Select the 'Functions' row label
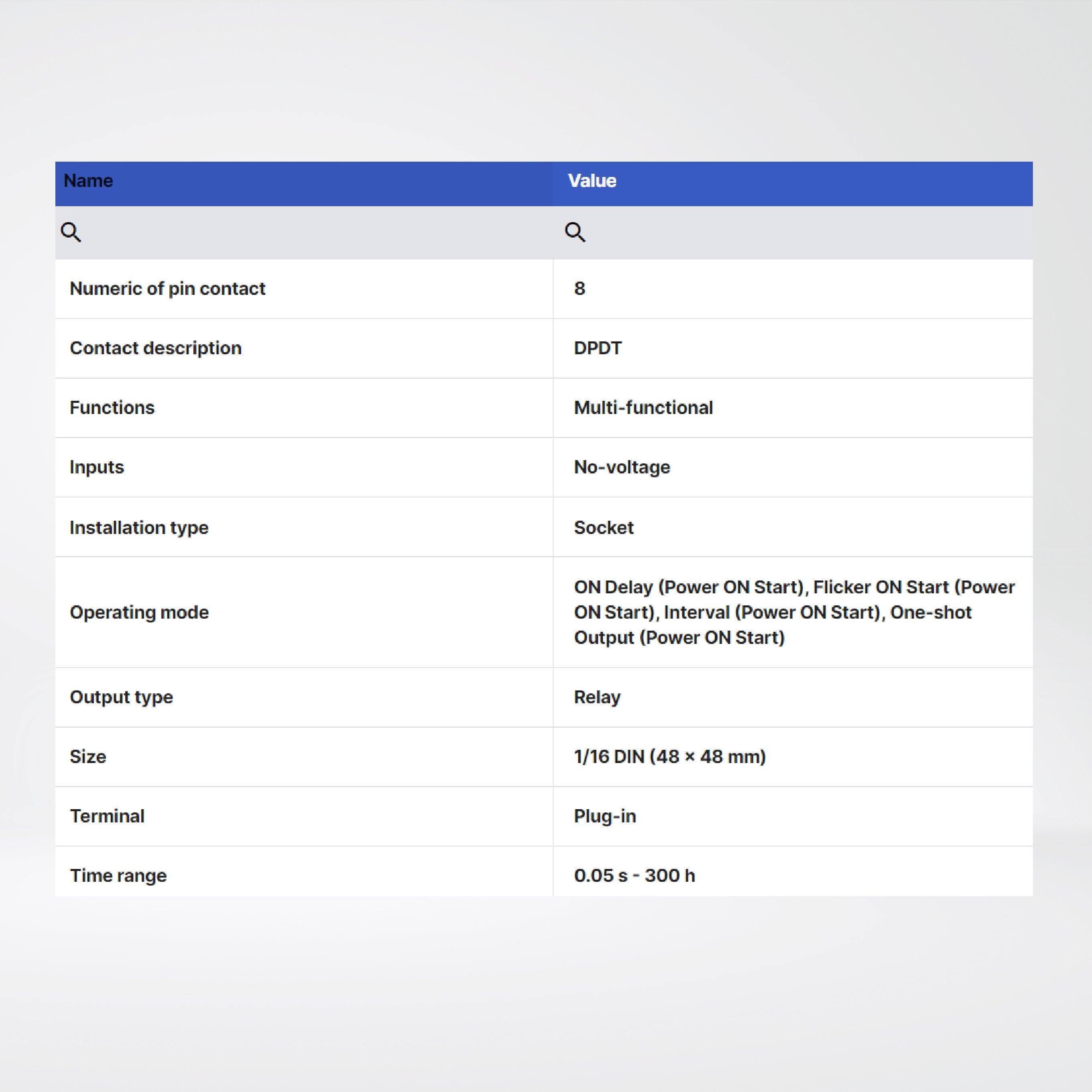 click(112, 408)
